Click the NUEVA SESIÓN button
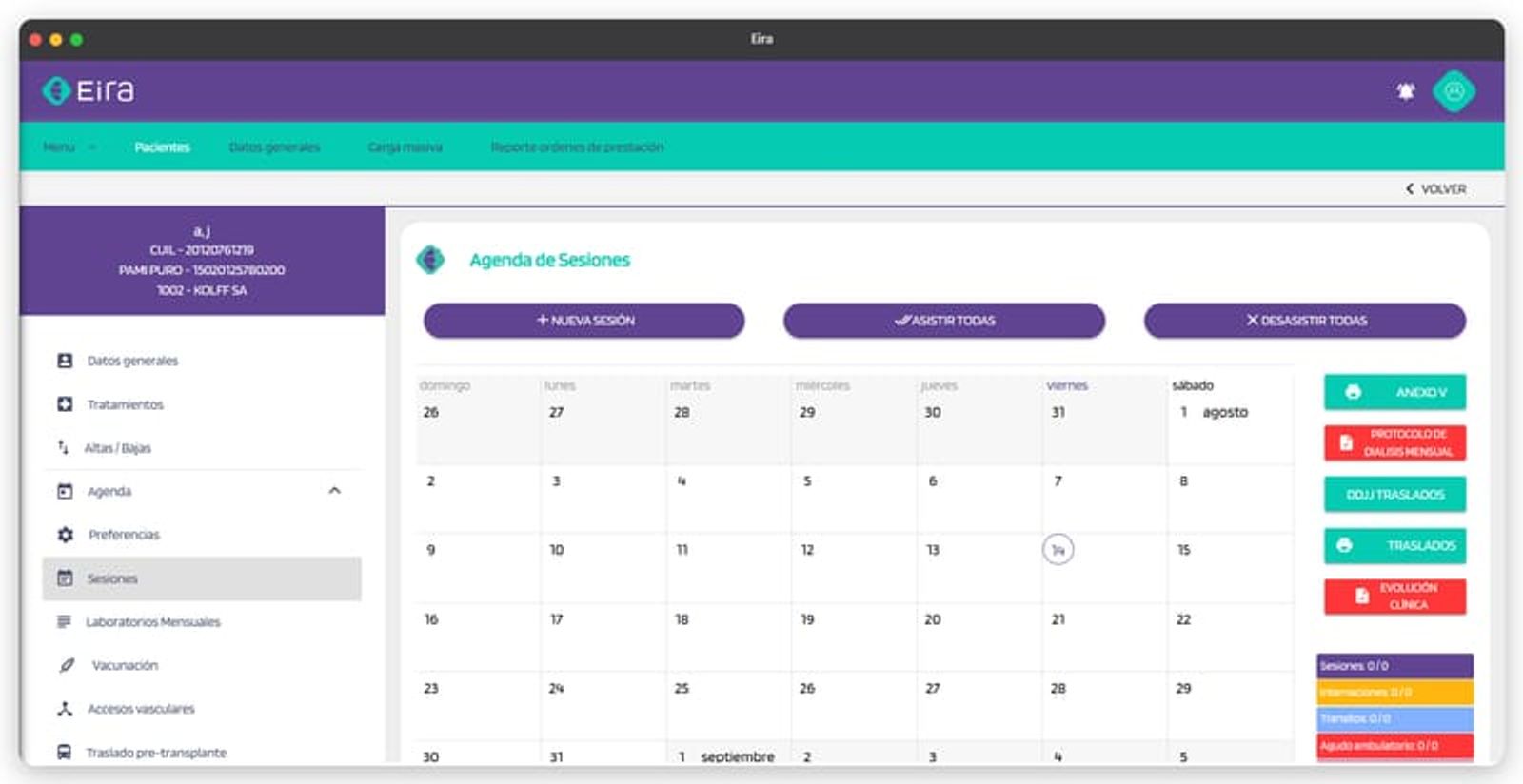This screenshot has height=784, width=1523. tap(583, 321)
